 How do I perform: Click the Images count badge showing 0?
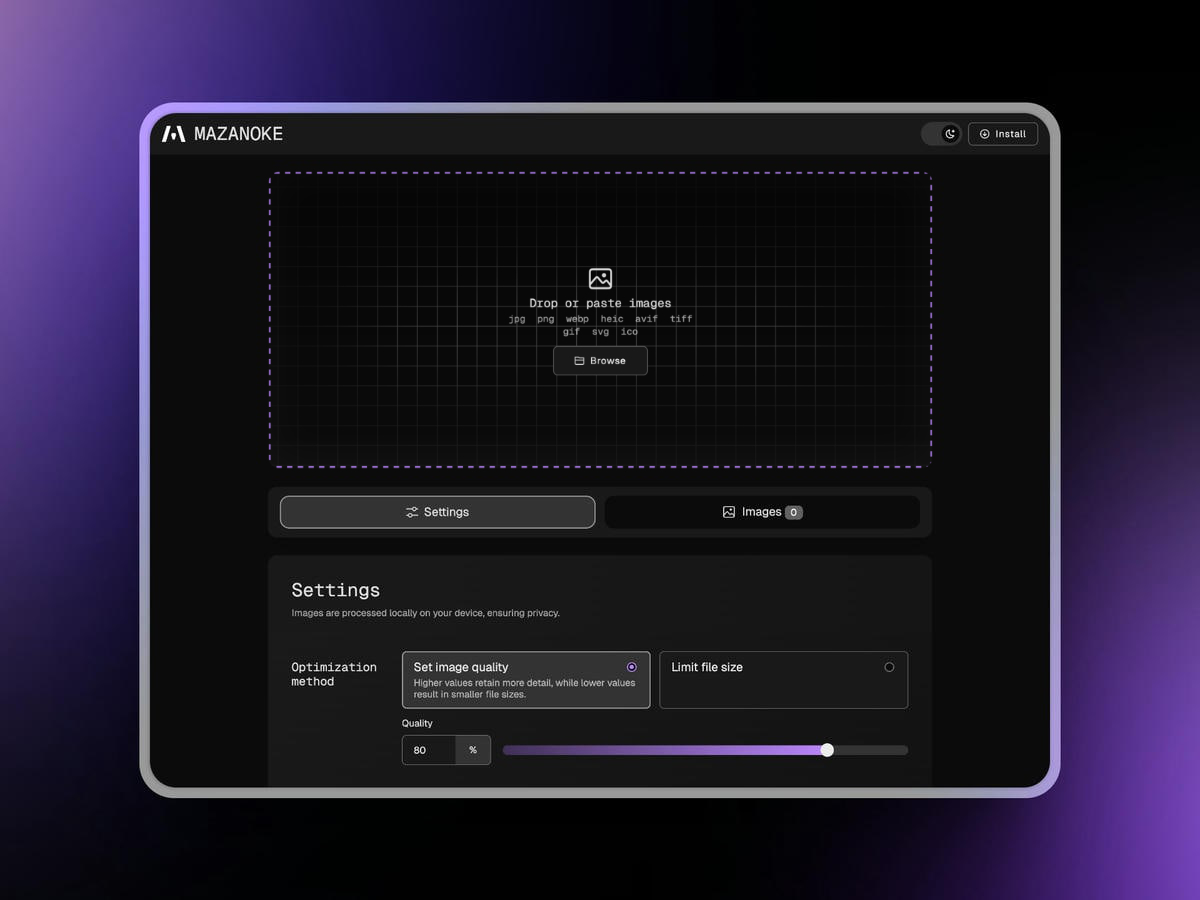(x=793, y=511)
